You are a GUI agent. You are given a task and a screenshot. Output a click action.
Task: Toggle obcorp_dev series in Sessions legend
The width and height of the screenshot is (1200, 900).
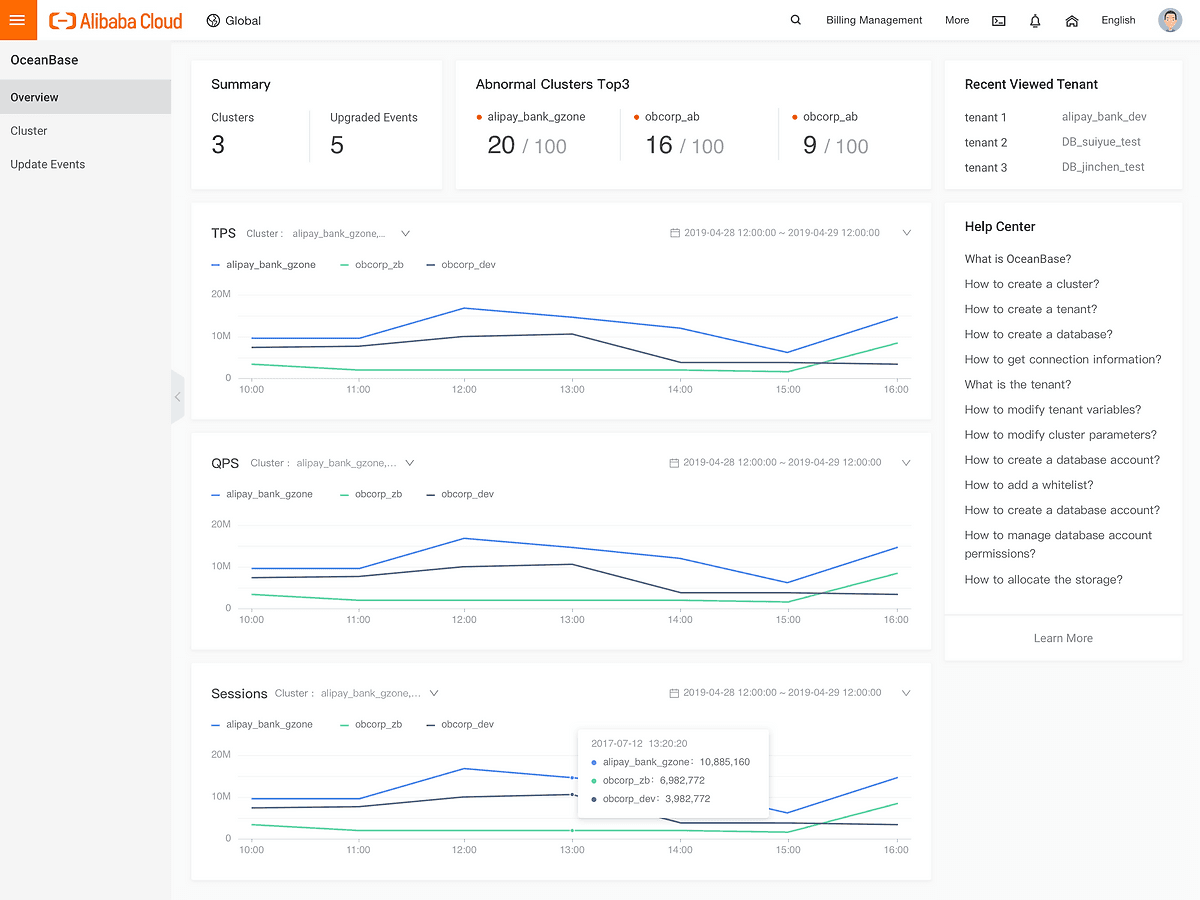(x=461, y=724)
